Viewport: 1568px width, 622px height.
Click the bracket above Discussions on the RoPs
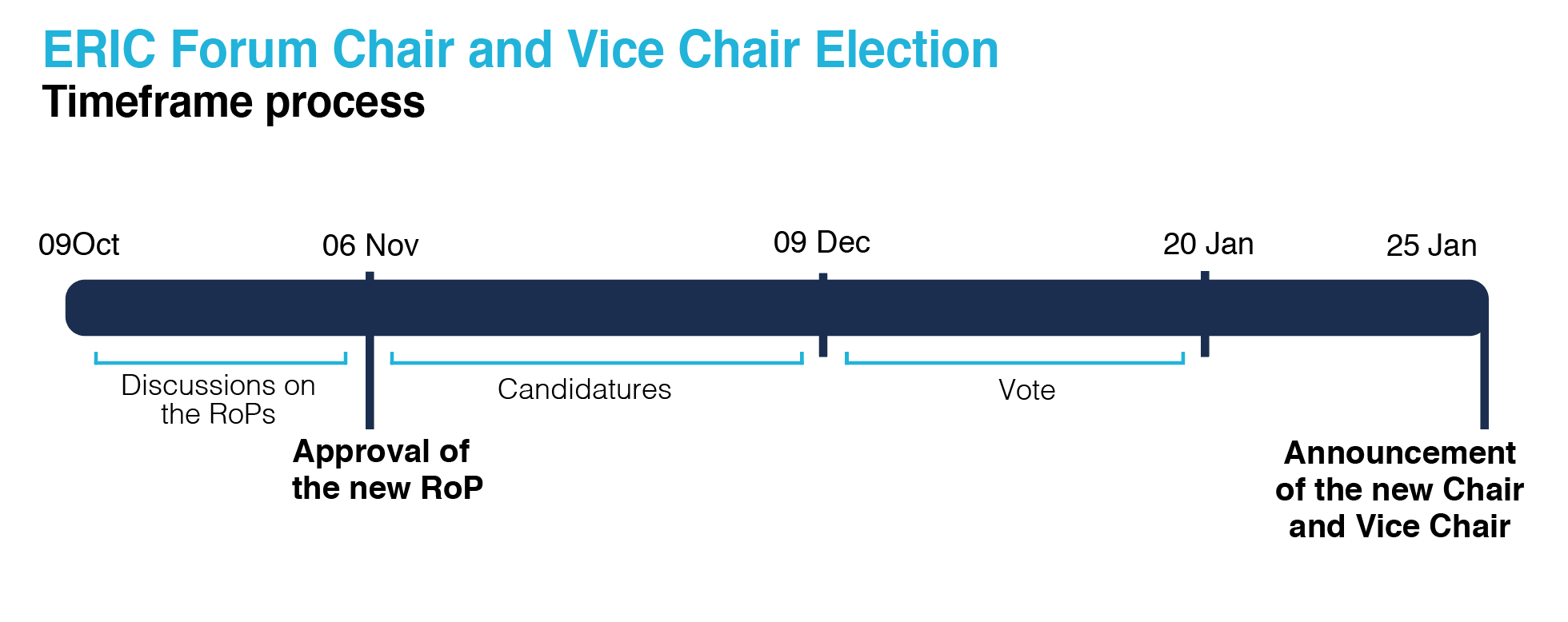221,358
